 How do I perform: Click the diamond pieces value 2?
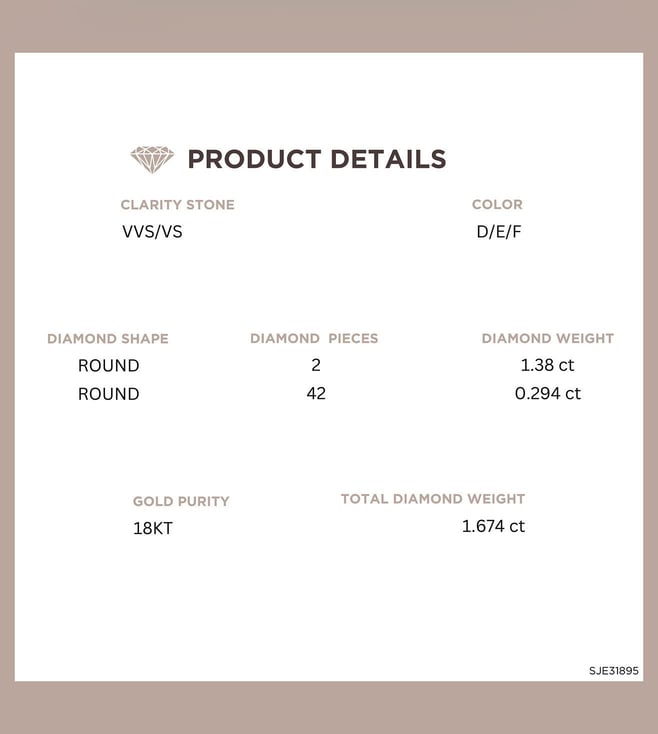point(316,365)
